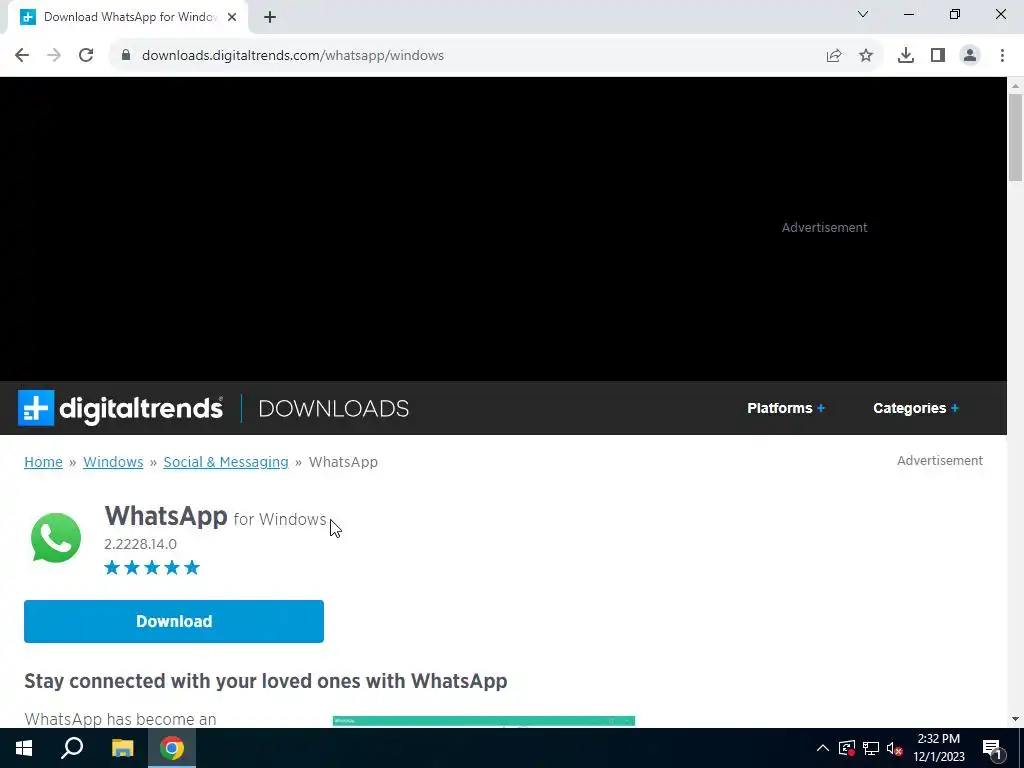Open the notification center icon
The image size is (1024, 768).
point(992,748)
